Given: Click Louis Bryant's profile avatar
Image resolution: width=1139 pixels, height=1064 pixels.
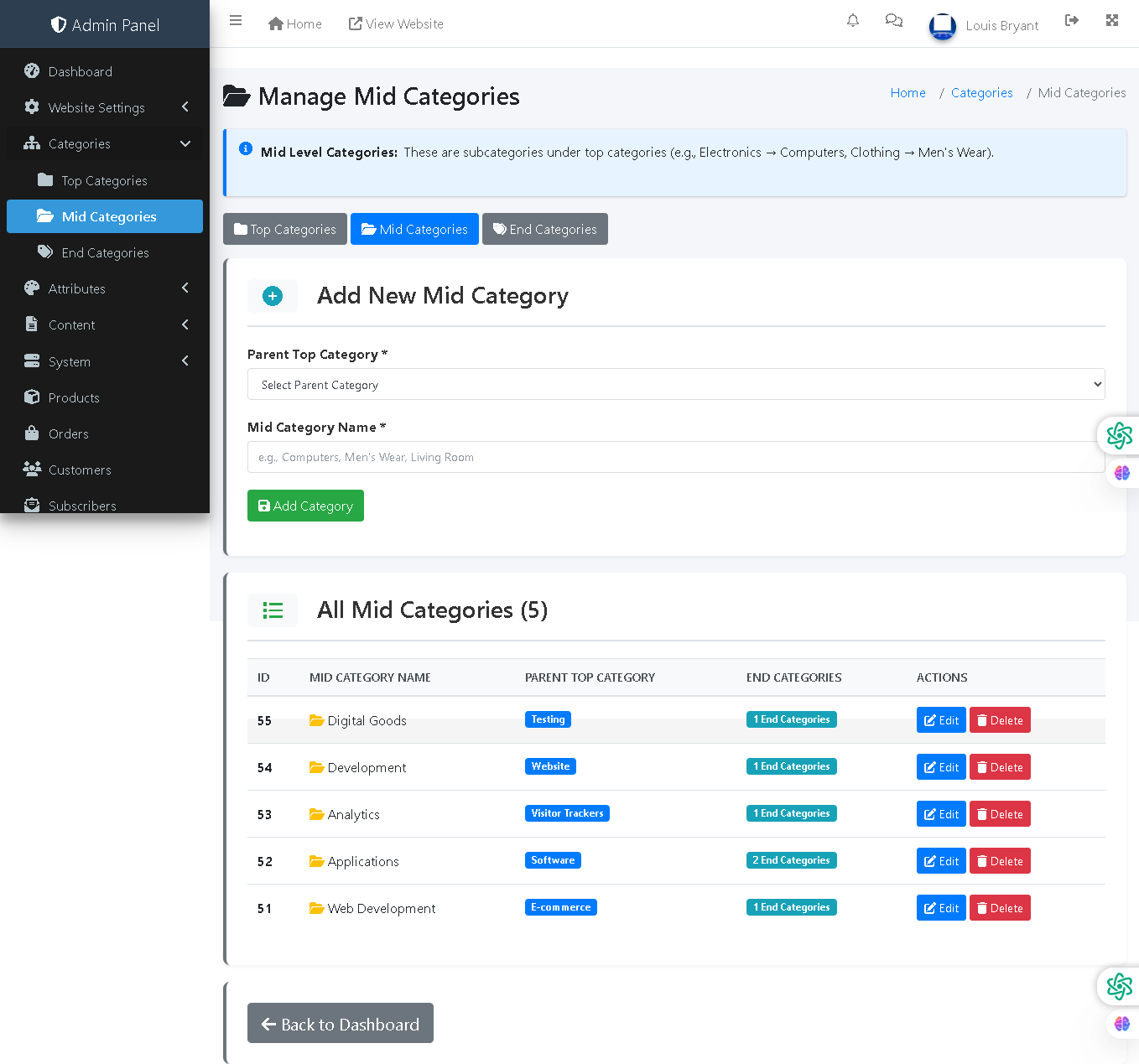Looking at the screenshot, I should 943,26.
